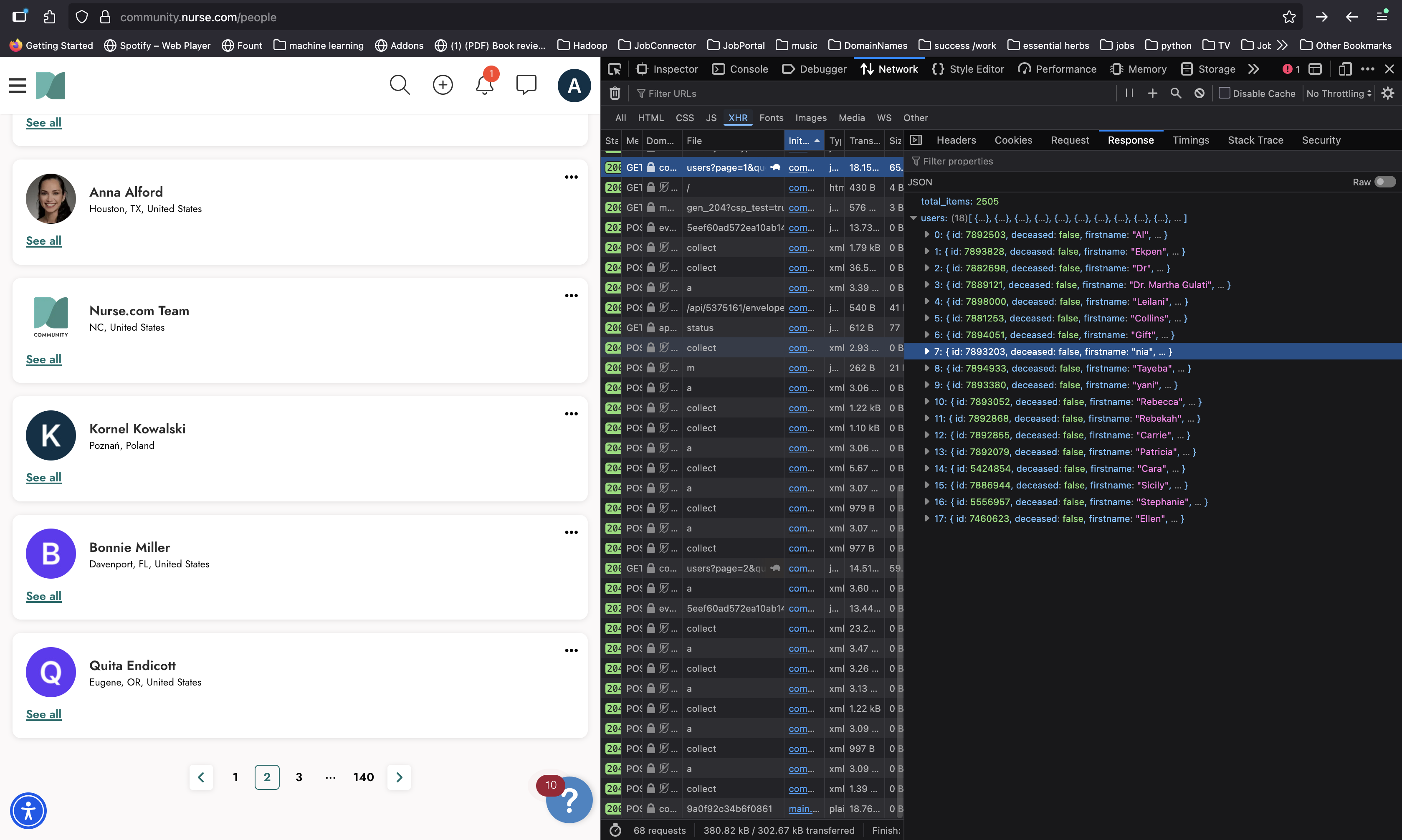The image size is (1402, 840).
Task: Select the Timings tab
Action: pos(1190,140)
